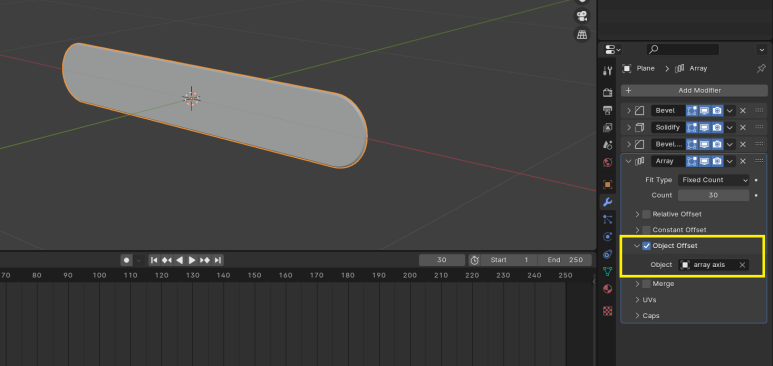Open the Object Data mesh tab
The image size is (773, 366).
coord(607,271)
